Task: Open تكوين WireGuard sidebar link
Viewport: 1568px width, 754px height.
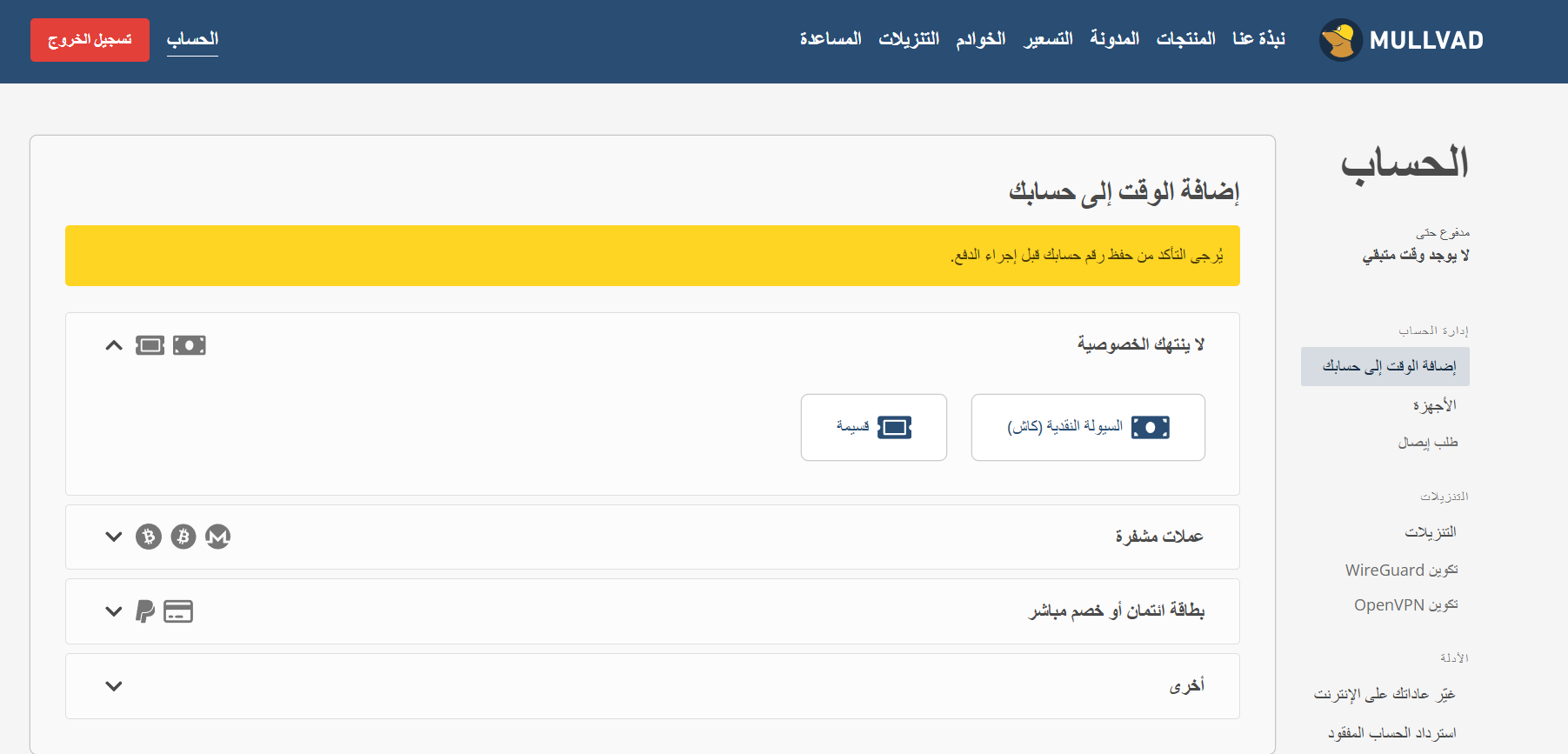Action: click(1401, 570)
